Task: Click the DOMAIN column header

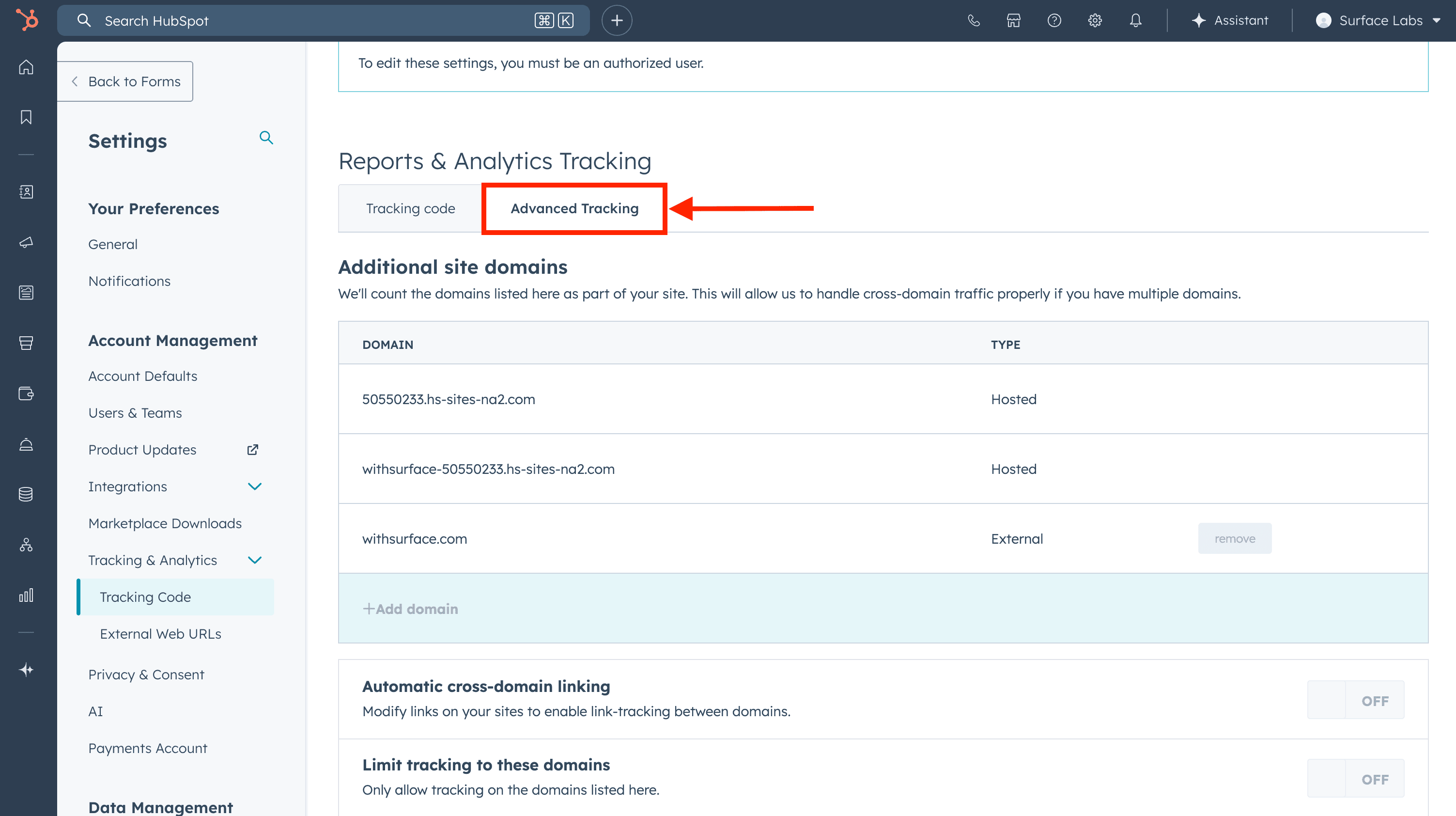Action: [388, 345]
